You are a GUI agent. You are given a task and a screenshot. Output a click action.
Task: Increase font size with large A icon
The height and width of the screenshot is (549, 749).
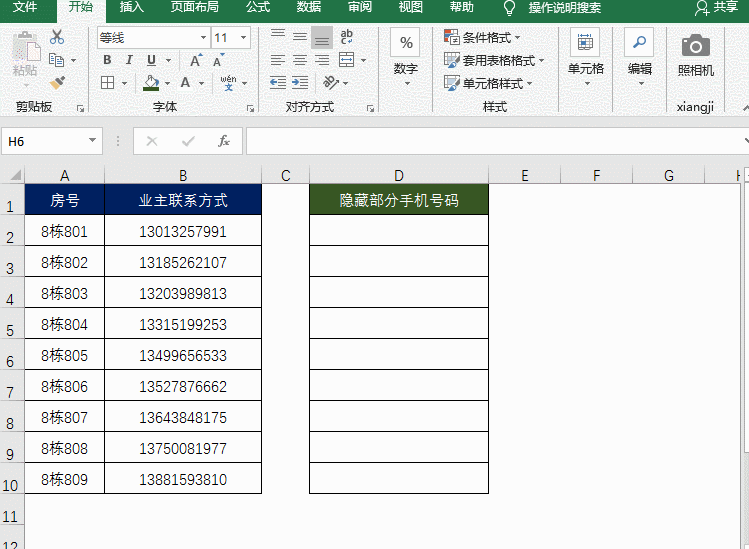[195, 60]
